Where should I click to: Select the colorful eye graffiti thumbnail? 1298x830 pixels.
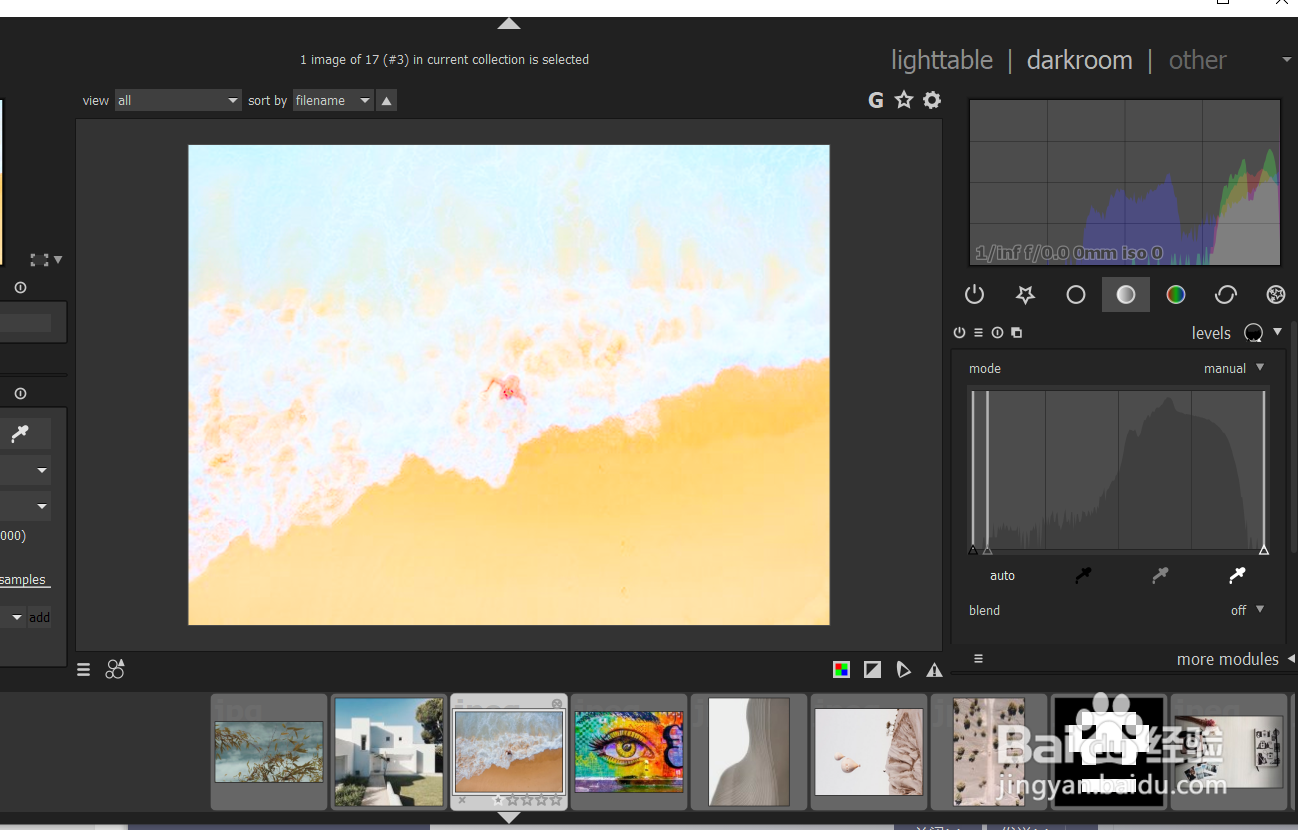(629, 752)
